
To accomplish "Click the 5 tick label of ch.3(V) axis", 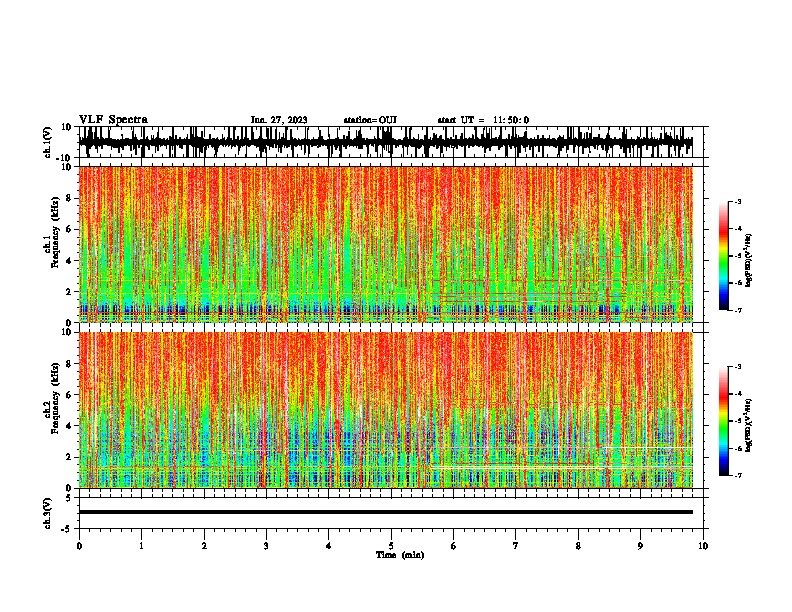I will click(70, 498).
